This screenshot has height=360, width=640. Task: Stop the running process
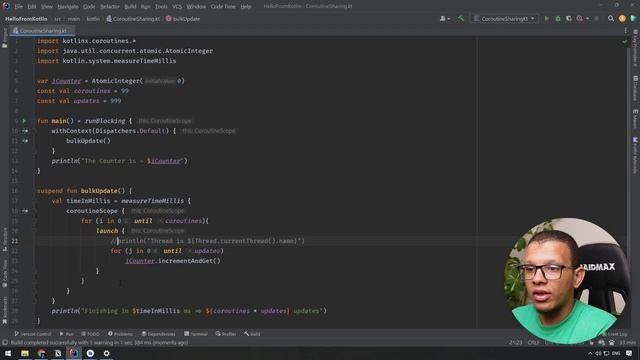point(596,19)
